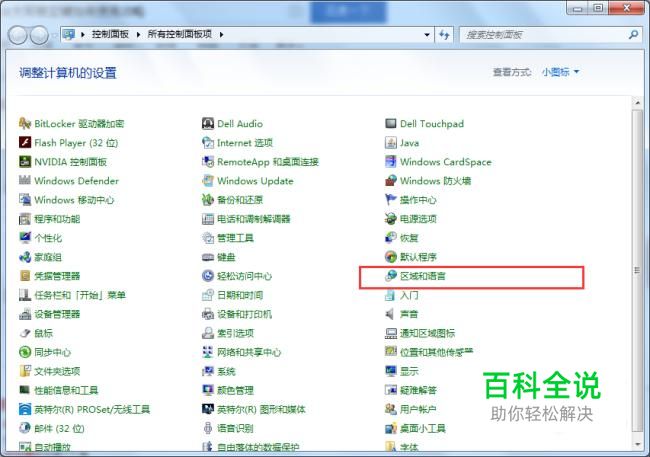Open Internet 选项 icon

click(x=208, y=143)
